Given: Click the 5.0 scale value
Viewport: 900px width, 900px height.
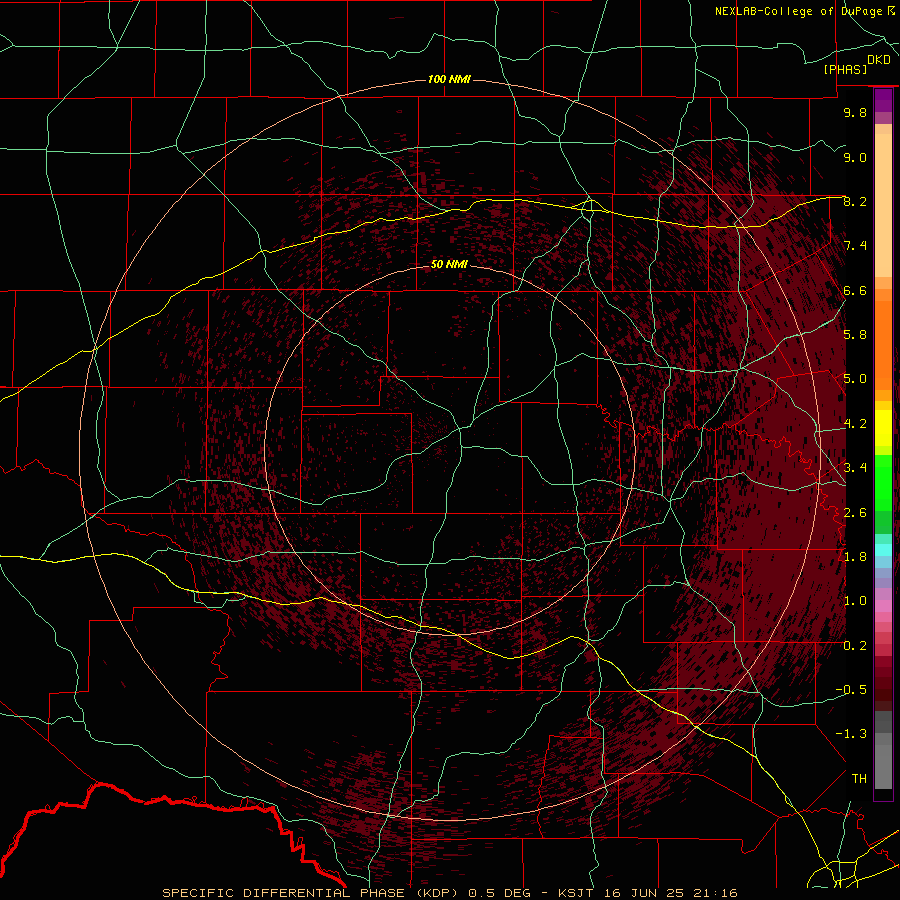Looking at the screenshot, I should 855,379.
